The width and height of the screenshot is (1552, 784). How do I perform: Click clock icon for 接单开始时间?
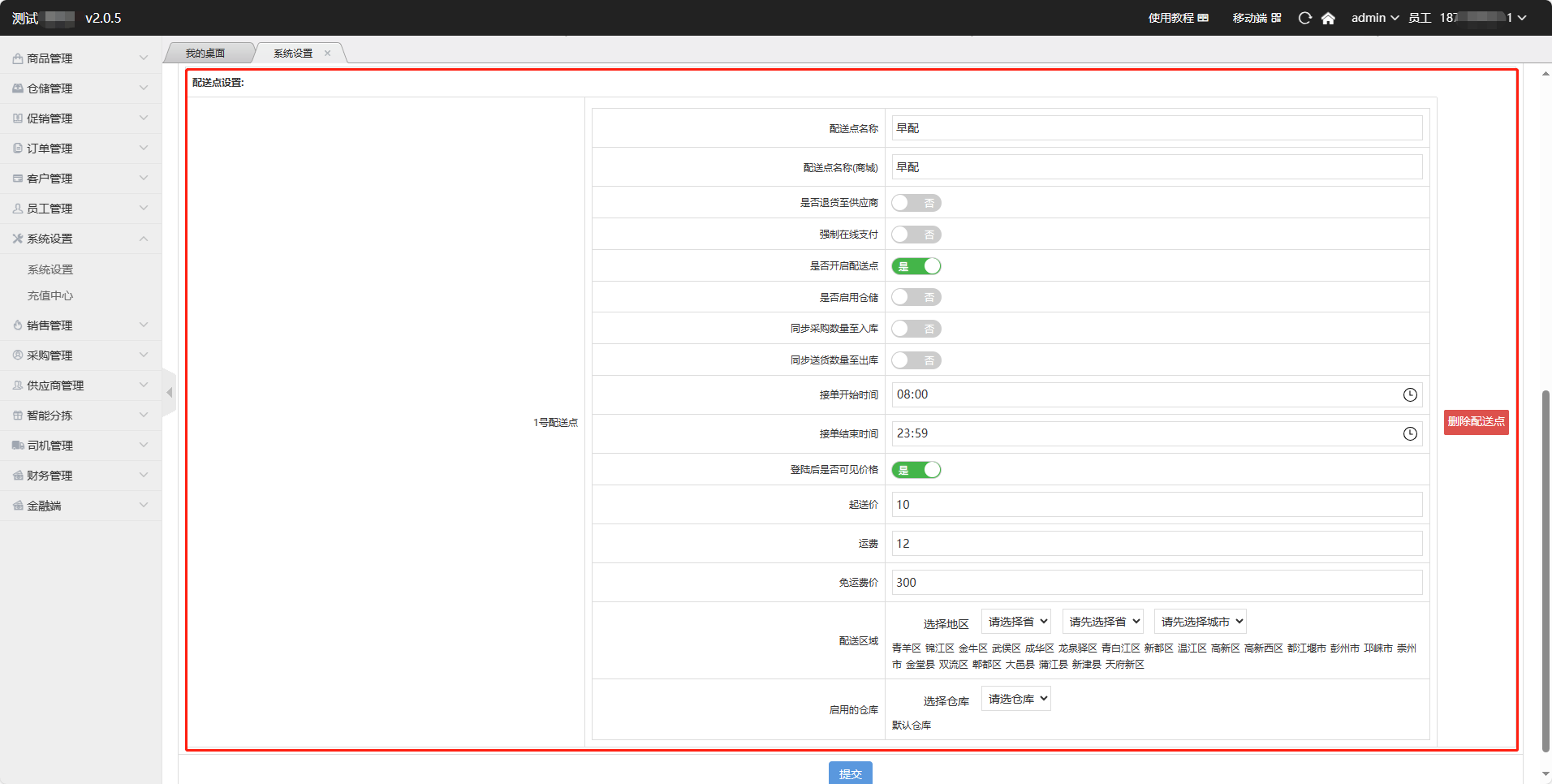pos(1410,394)
